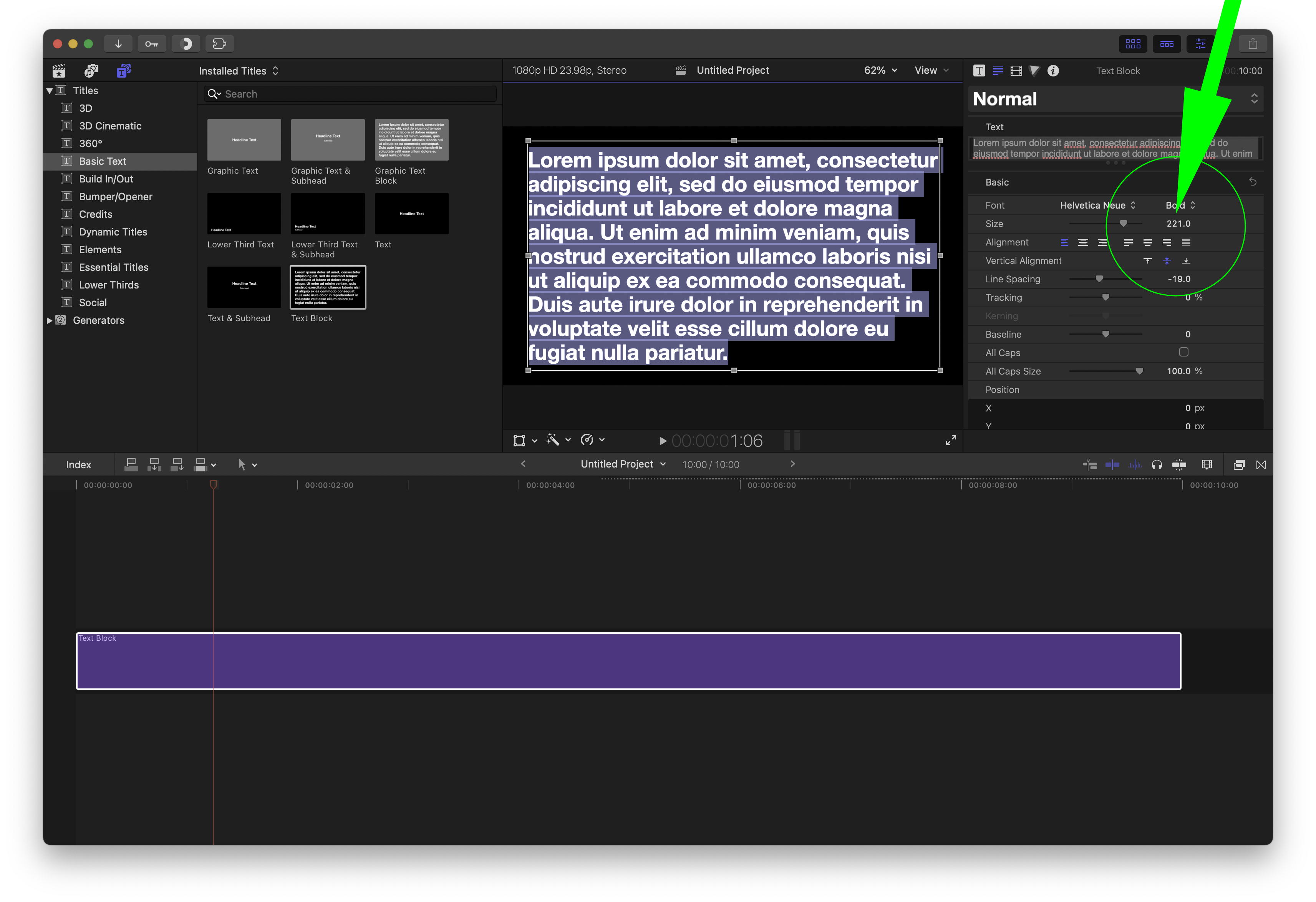The image size is (1316, 902).
Task: Open the Keyword Editor key icon
Action: click(x=151, y=43)
